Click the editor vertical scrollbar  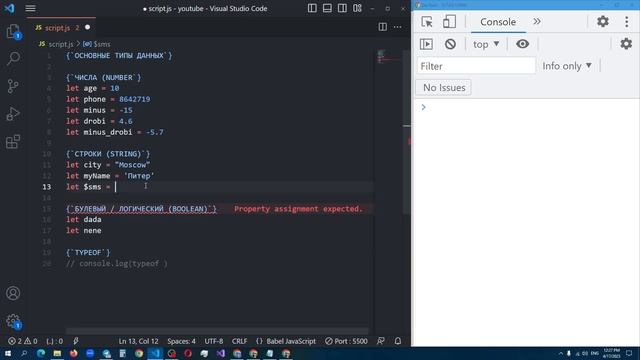coord(407,131)
